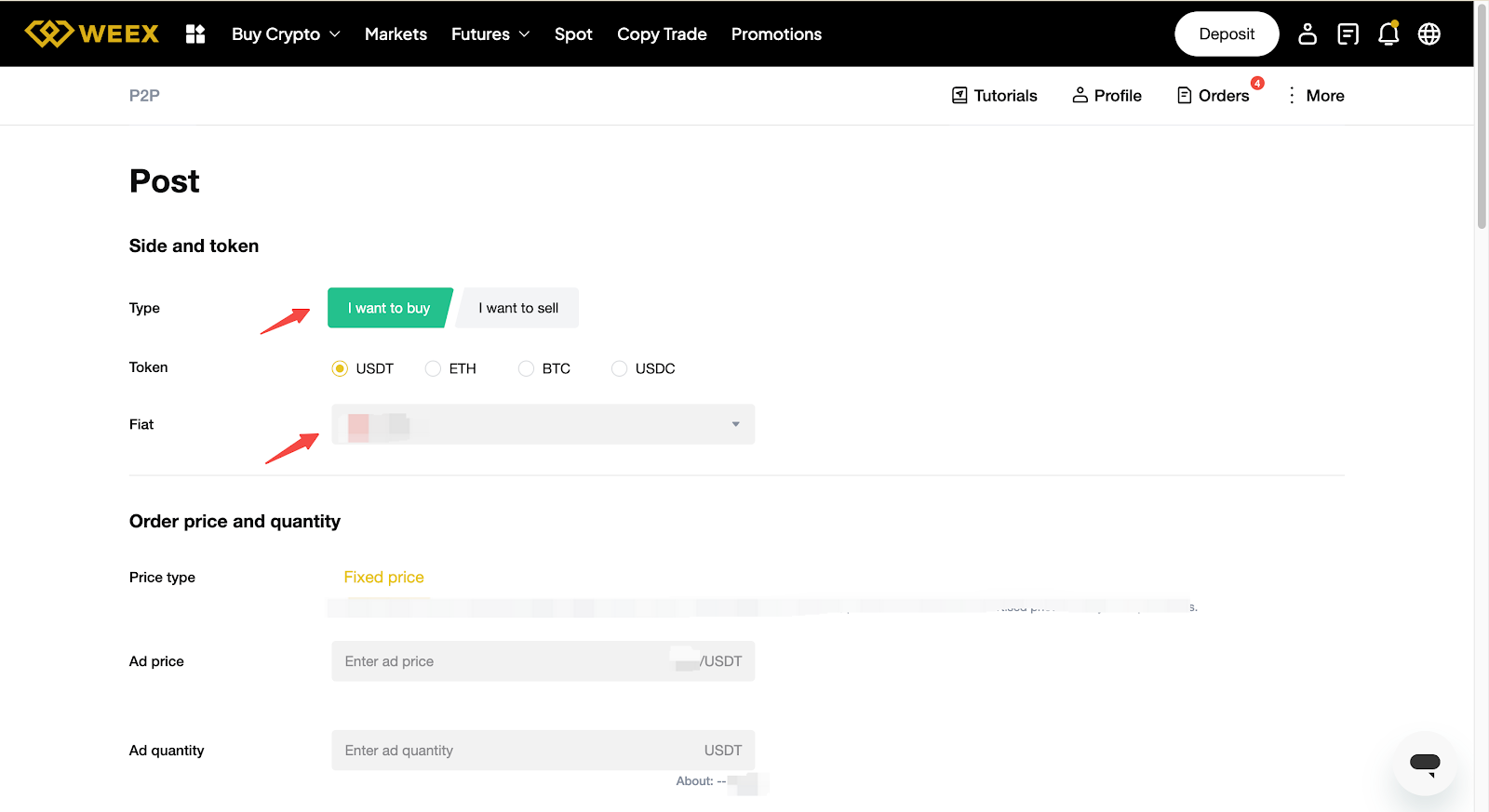Choose USDC as the token
This screenshot has height=812, width=1489.
620,368
